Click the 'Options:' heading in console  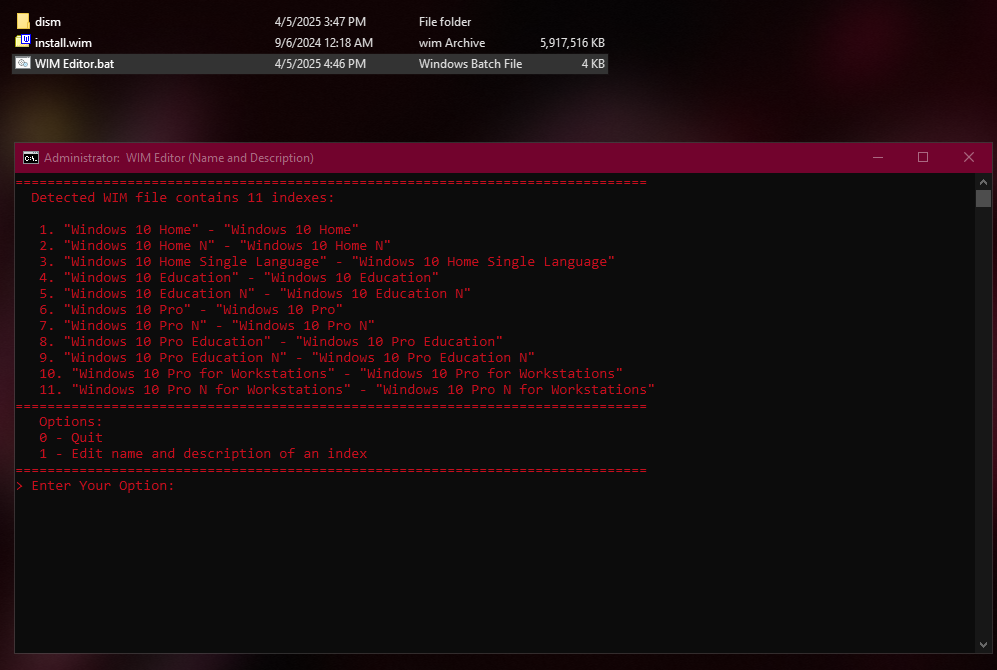71,421
